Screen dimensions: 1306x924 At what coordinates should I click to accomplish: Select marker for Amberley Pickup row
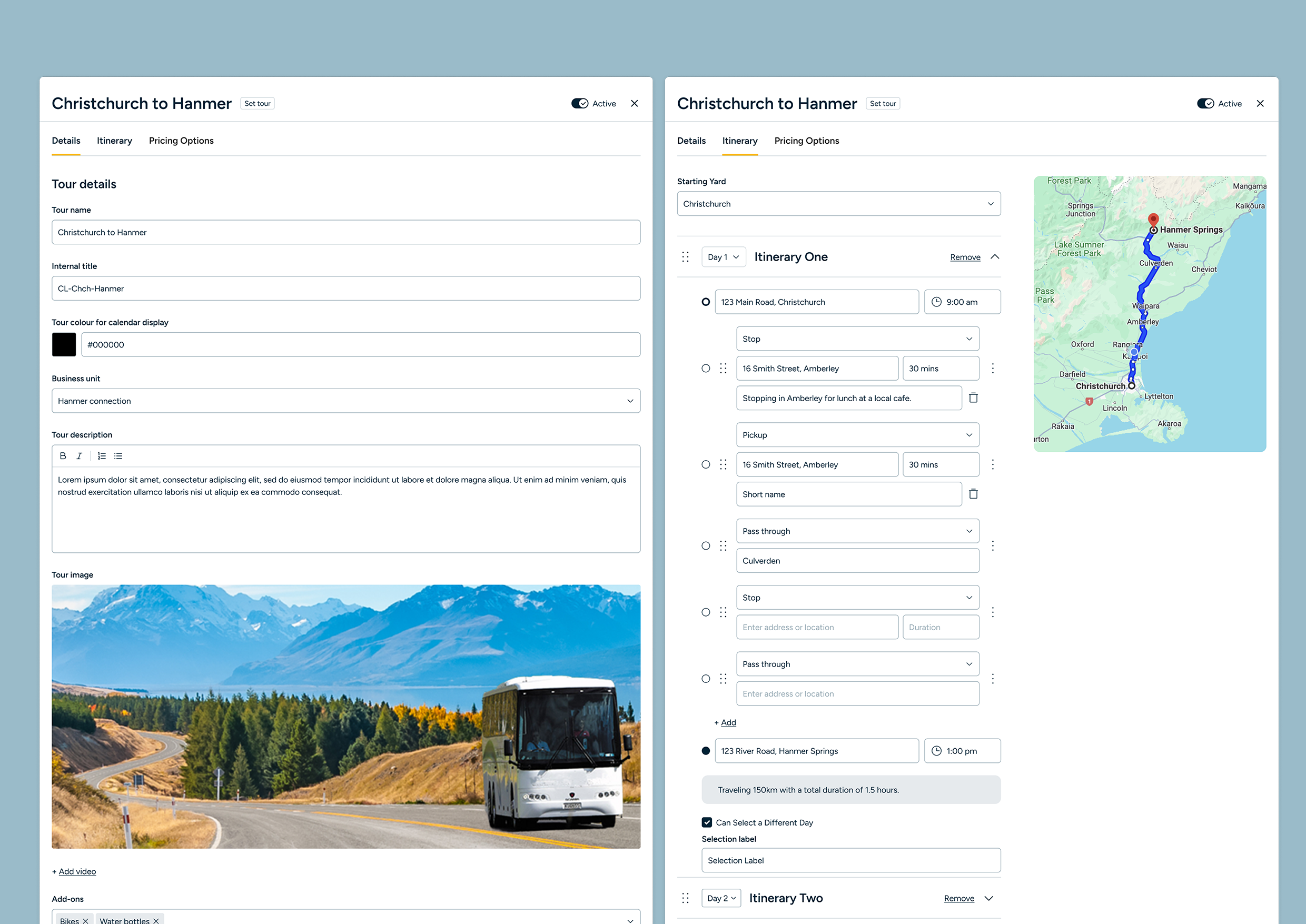tap(706, 464)
